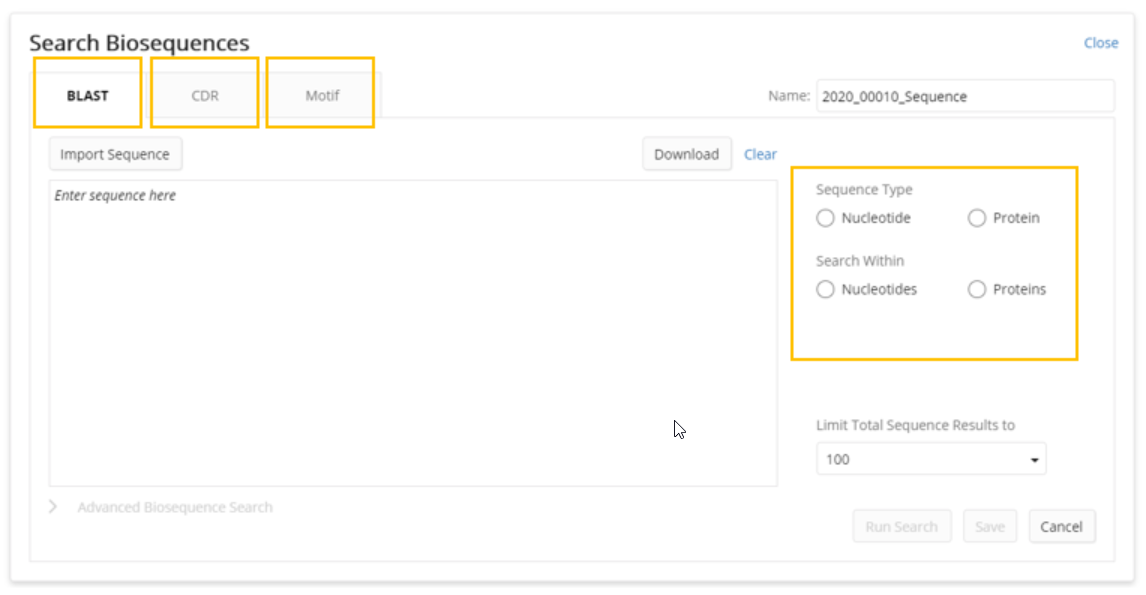The width and height of the screenshot is (1146, 595).
Task: Click the Save button
Action: (989, 527)
